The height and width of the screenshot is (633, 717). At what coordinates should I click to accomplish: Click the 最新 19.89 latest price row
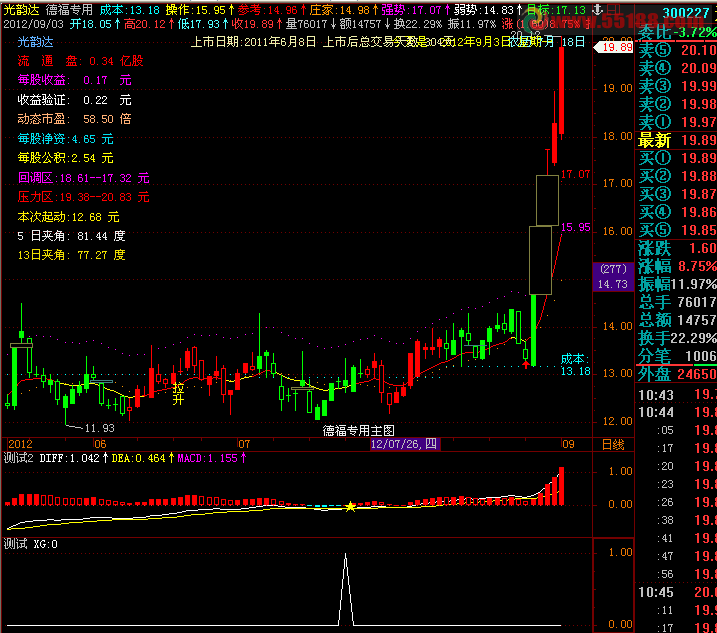coord(677,140)
